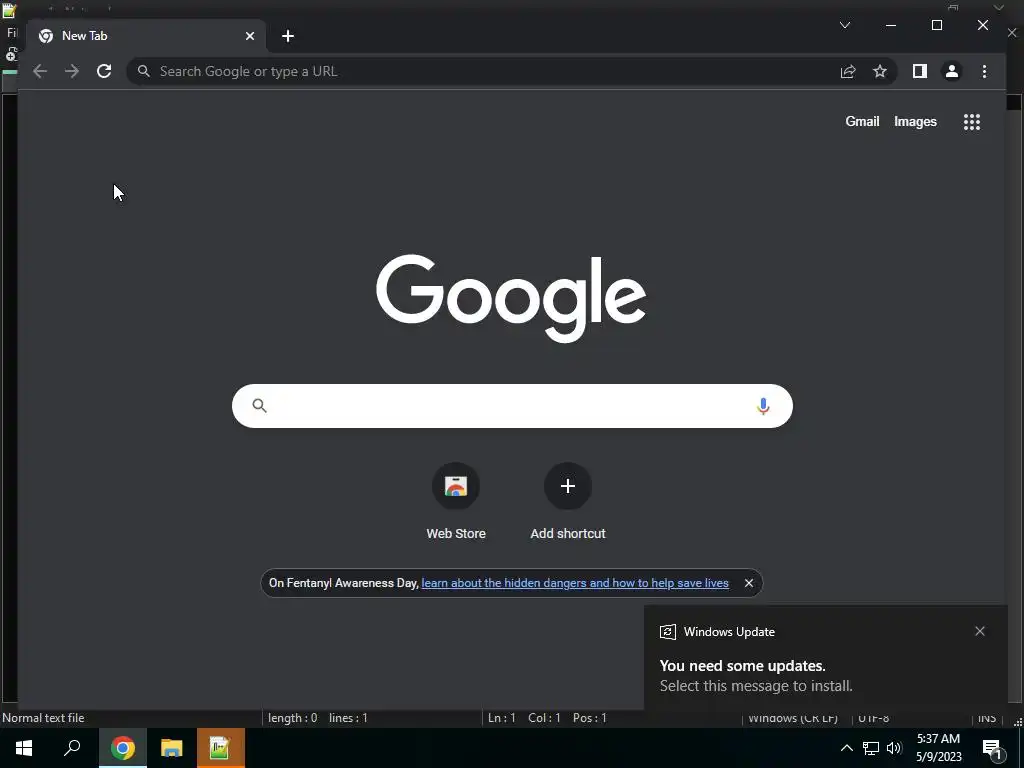Click the magnifier icon in Google search box
Image resolution: width=1024 pixels, height=768 pixels.
point(259,406)
